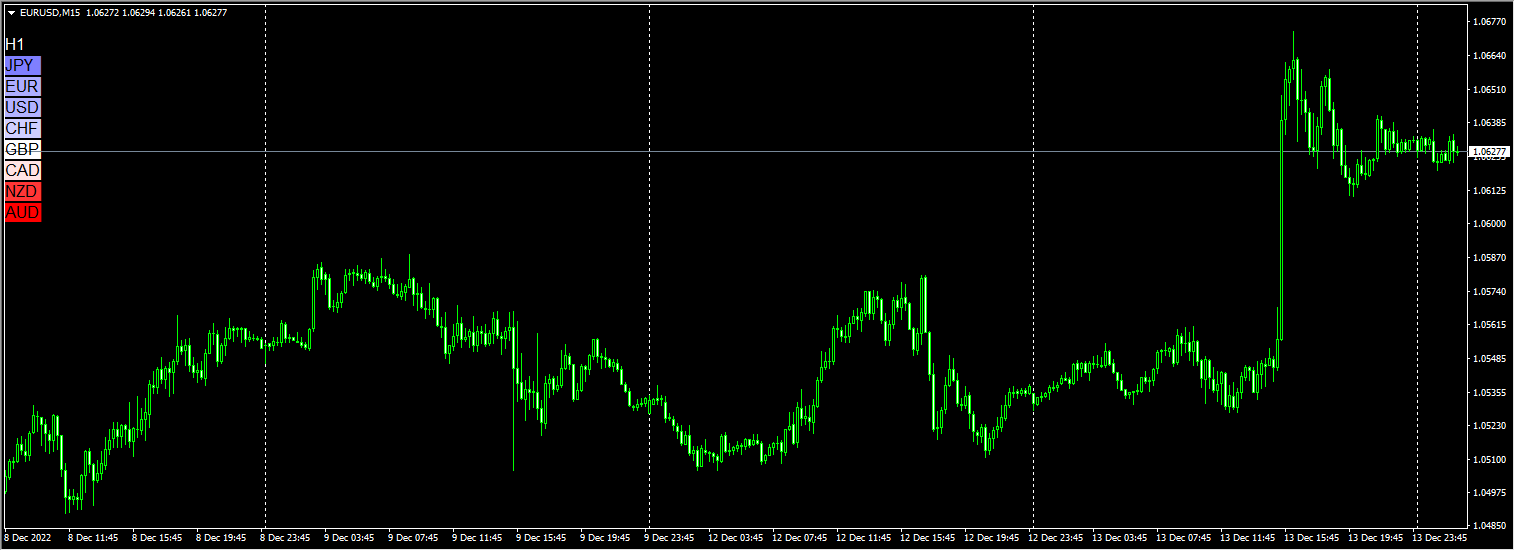Click the 9 Dec 19:45 time label
1515x551 pixels.
605,538
